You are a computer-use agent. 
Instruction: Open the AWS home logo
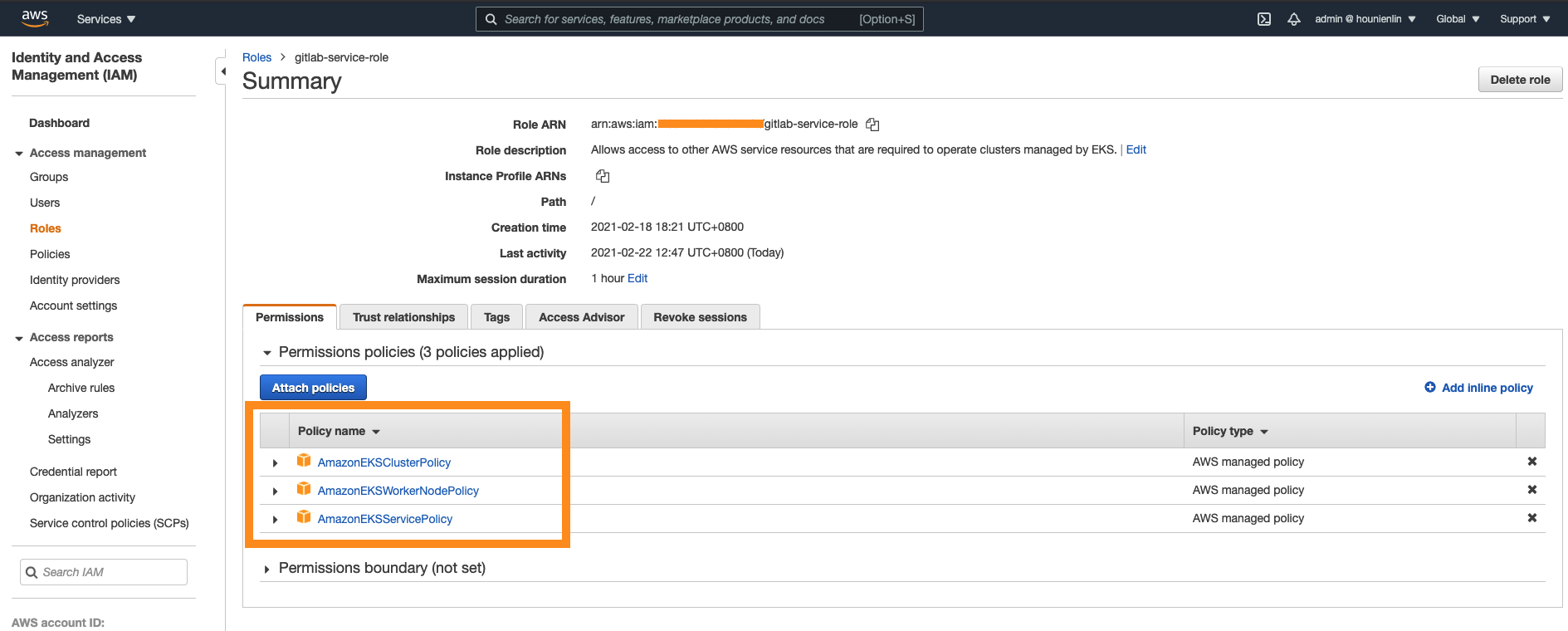point(35,18)
